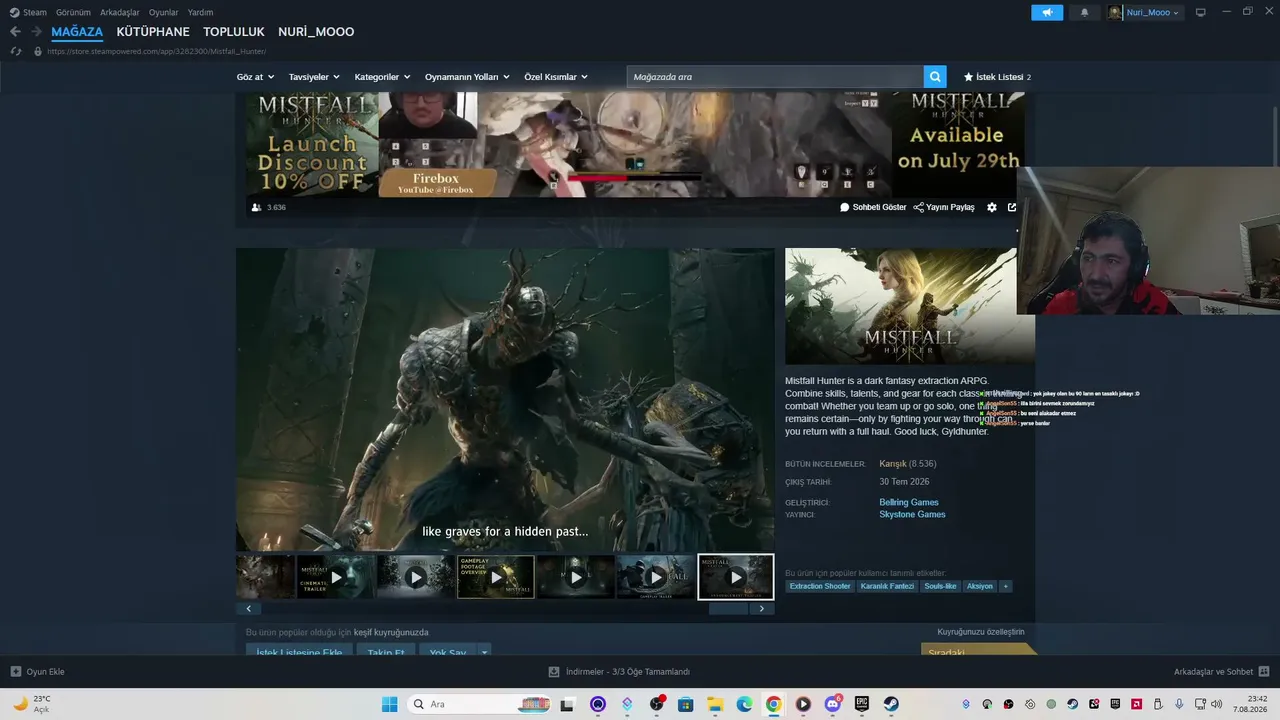
Task: Click the Souls-like tag
Action: (940, 586)
